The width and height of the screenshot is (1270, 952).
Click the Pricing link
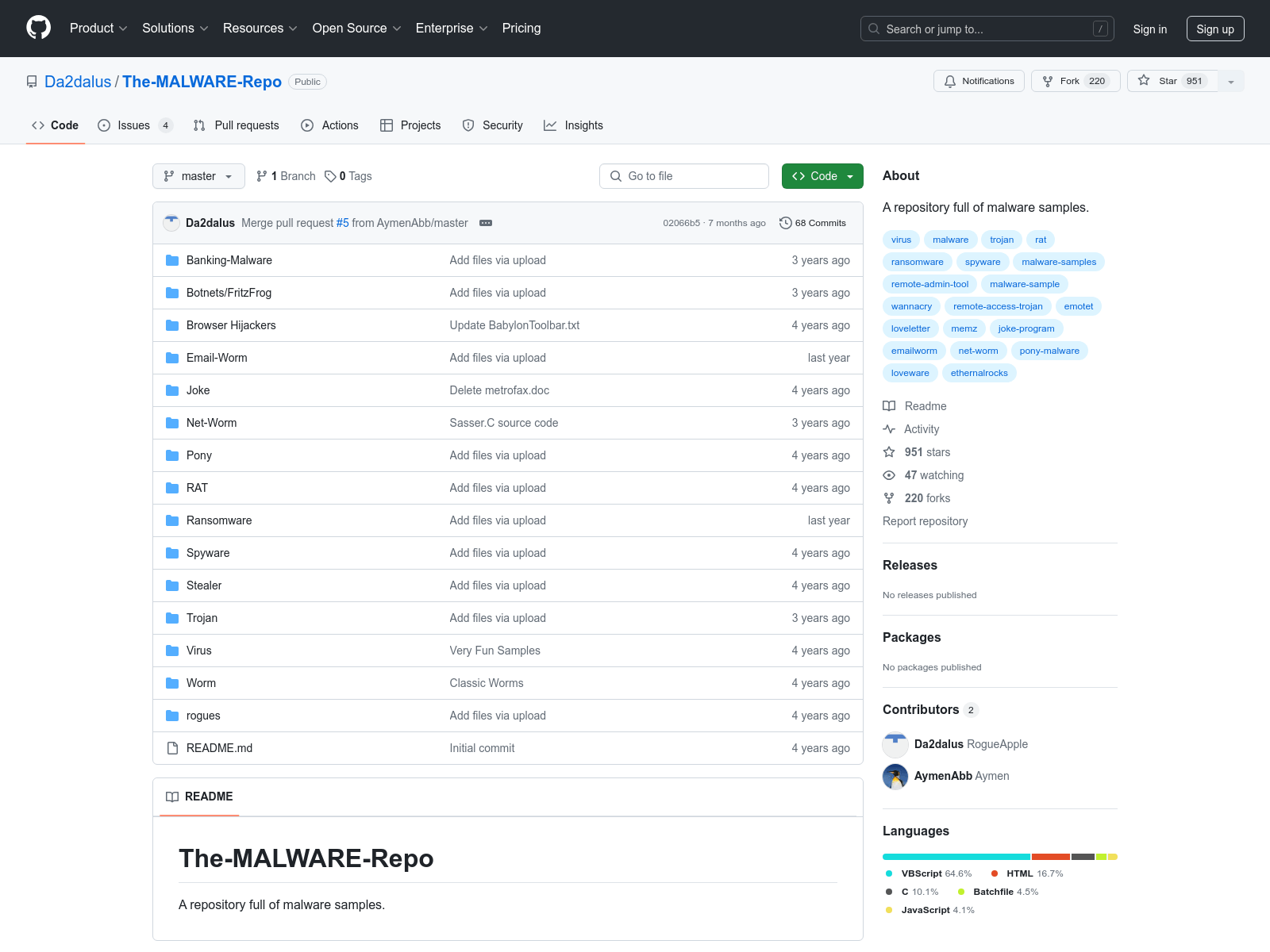tap(521, 28)
